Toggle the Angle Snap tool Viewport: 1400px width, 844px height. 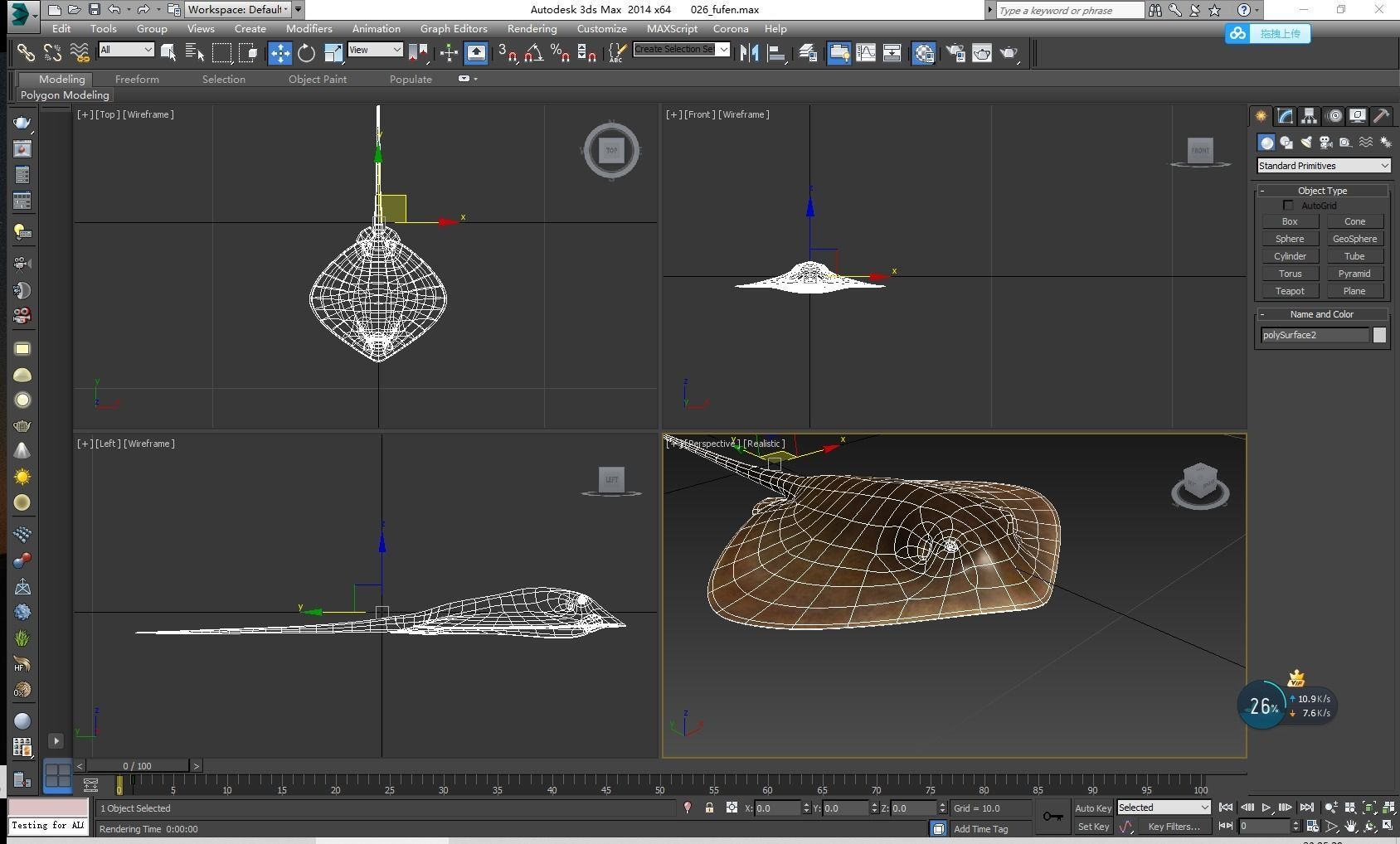pyautogui.click(x=533, y=53)
